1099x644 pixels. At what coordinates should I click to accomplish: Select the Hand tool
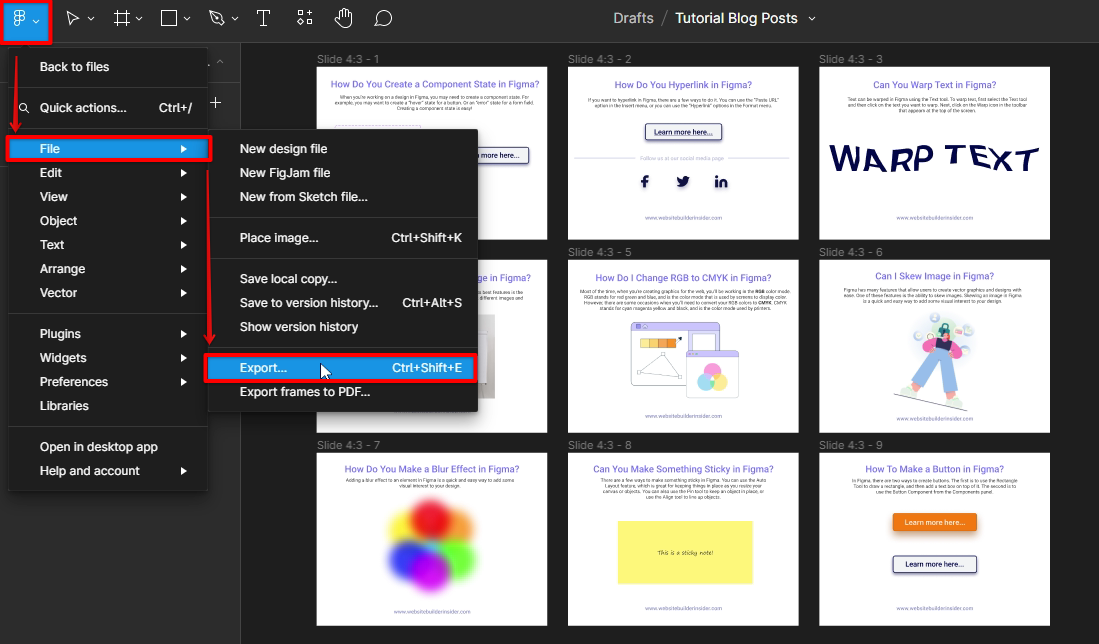click(x=343, y=19)
